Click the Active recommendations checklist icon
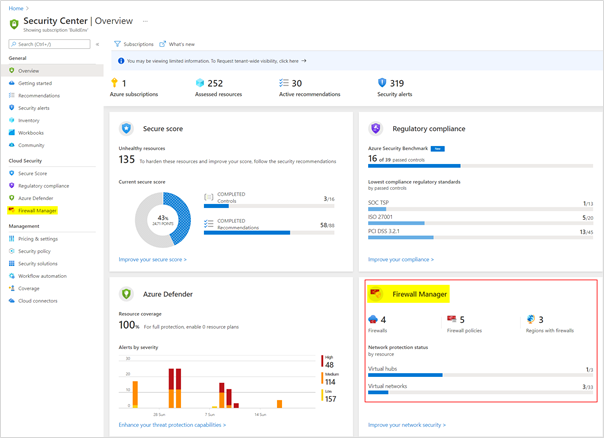 284,83
